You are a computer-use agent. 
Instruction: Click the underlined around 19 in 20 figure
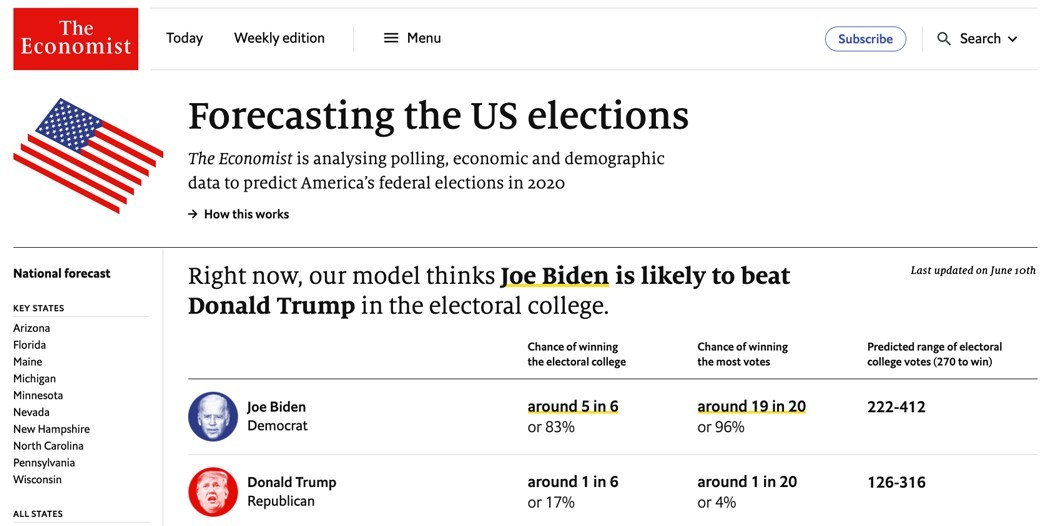tap(751, 407)
